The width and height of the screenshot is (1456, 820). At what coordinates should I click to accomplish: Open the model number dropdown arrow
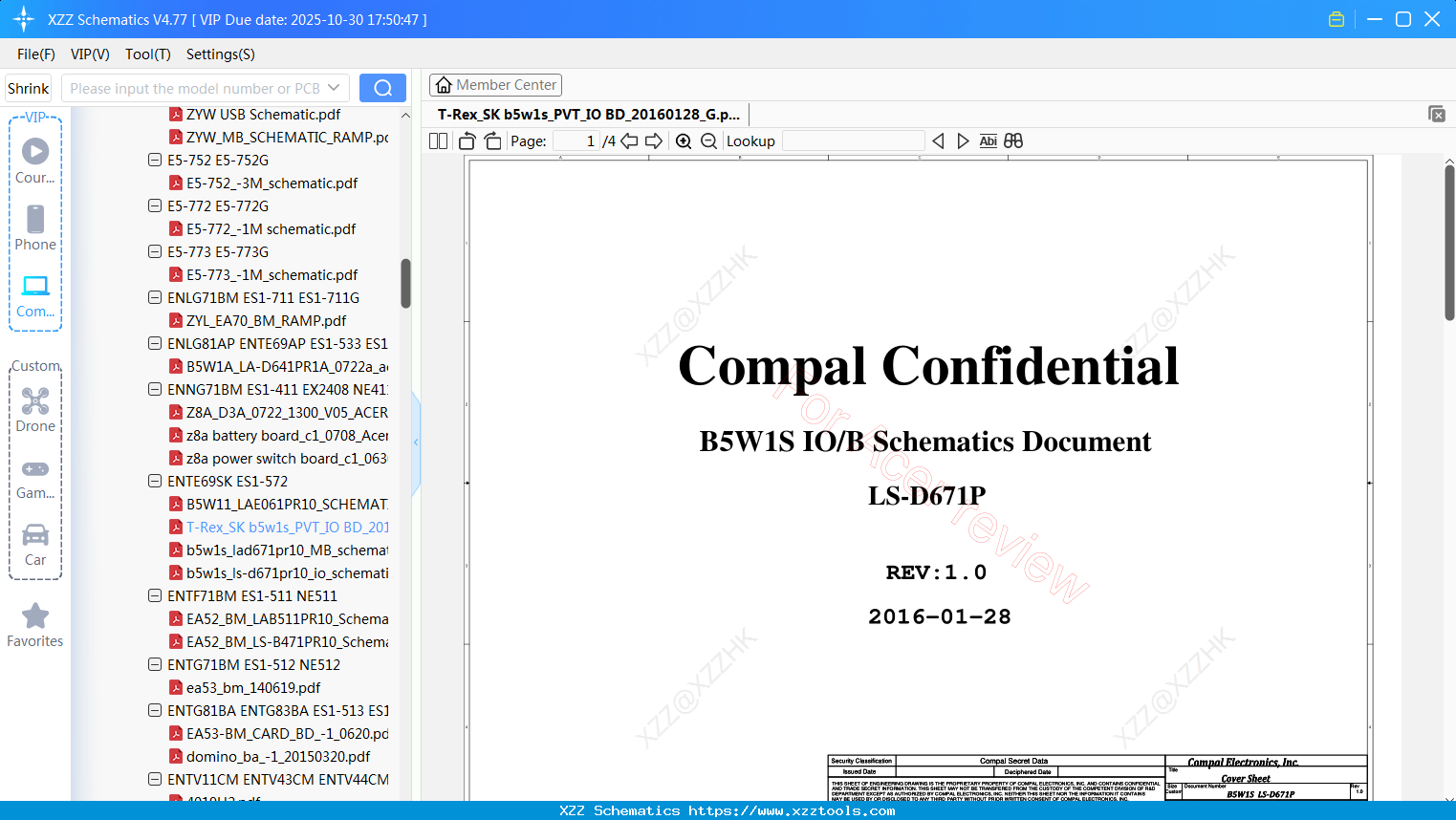tap(334, 88)
